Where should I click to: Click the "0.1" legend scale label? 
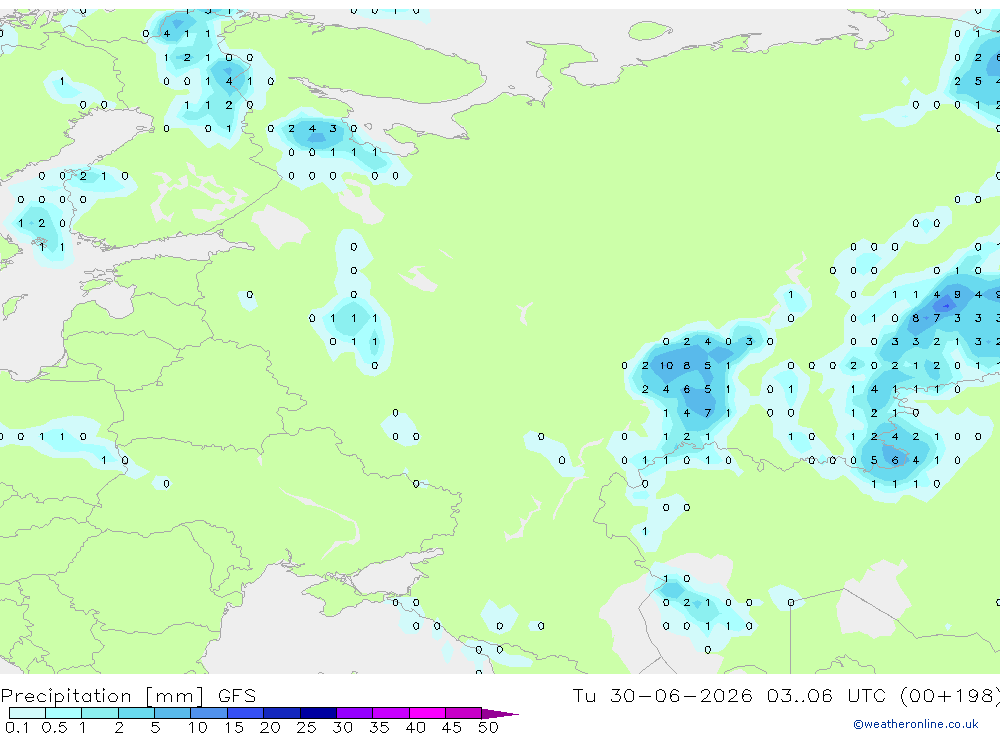pyautogui.click(x=17, y=727)
